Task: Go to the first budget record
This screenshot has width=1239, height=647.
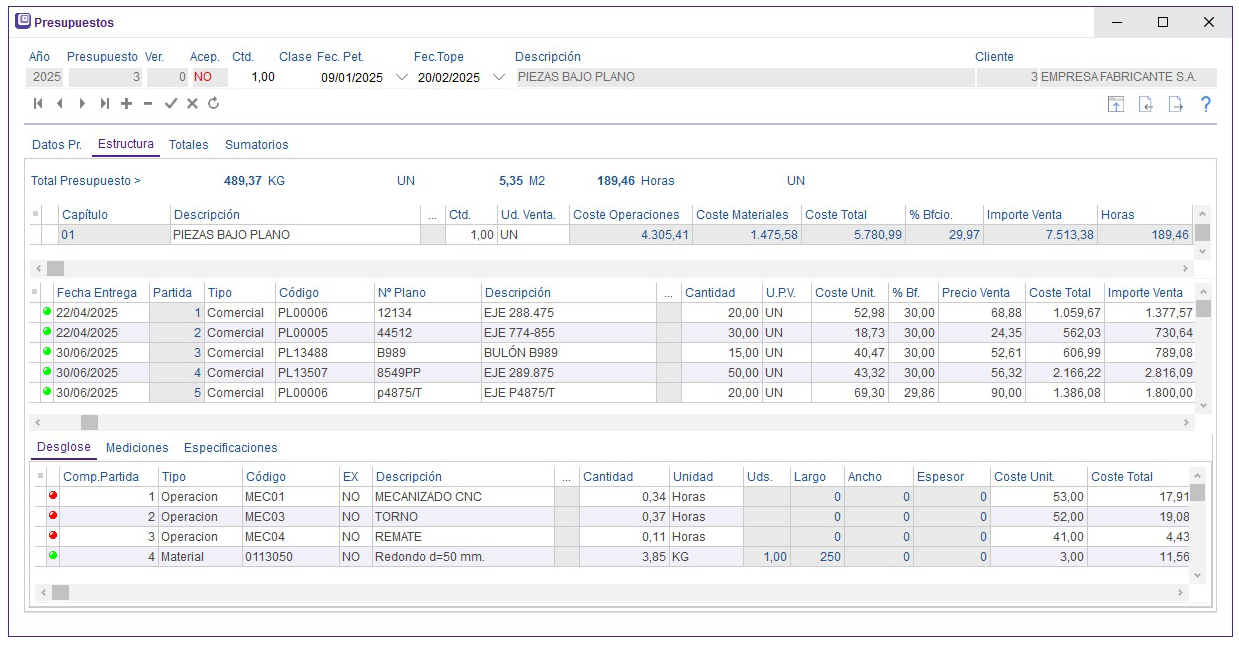Action: (38, 104)
